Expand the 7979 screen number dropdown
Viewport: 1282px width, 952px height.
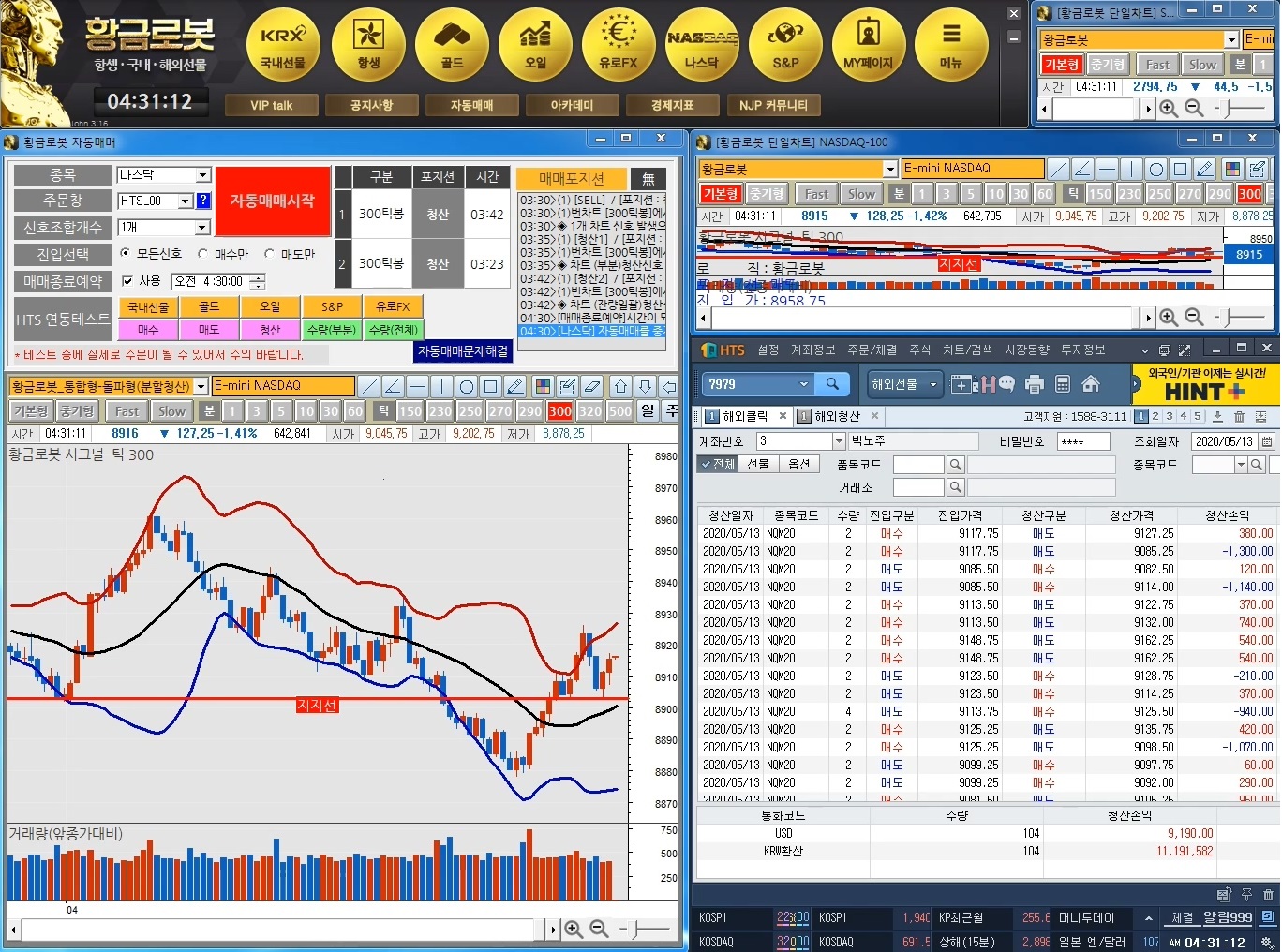tap(803, 384)
